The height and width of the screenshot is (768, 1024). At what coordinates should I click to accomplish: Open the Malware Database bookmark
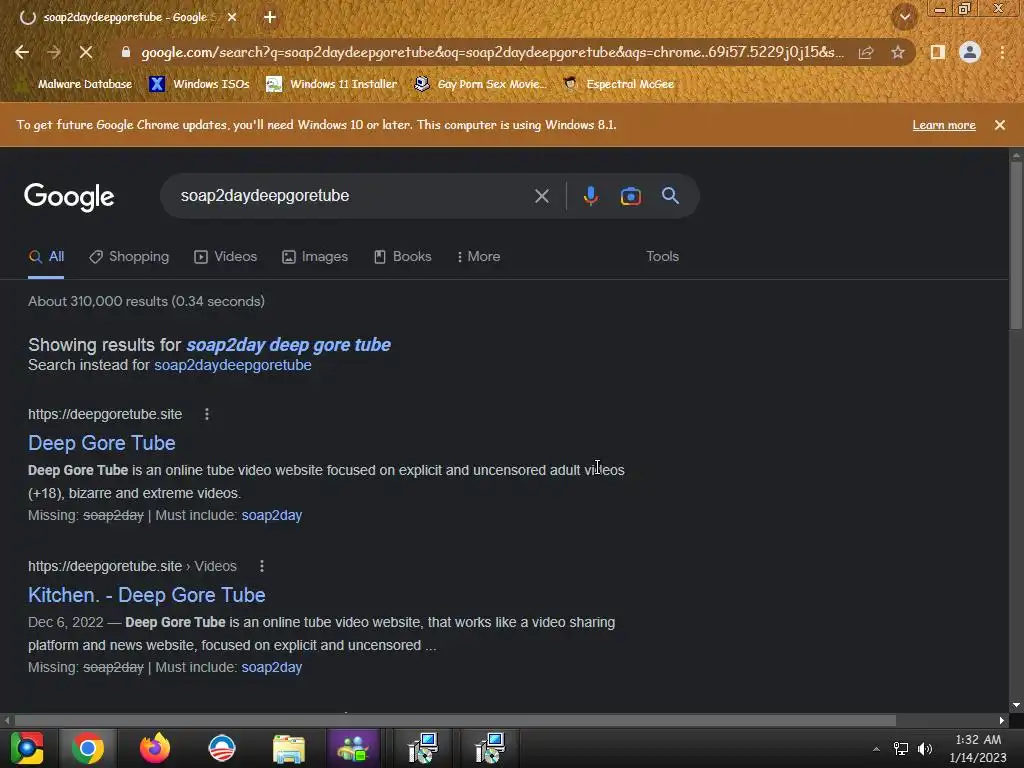(76, 84)
